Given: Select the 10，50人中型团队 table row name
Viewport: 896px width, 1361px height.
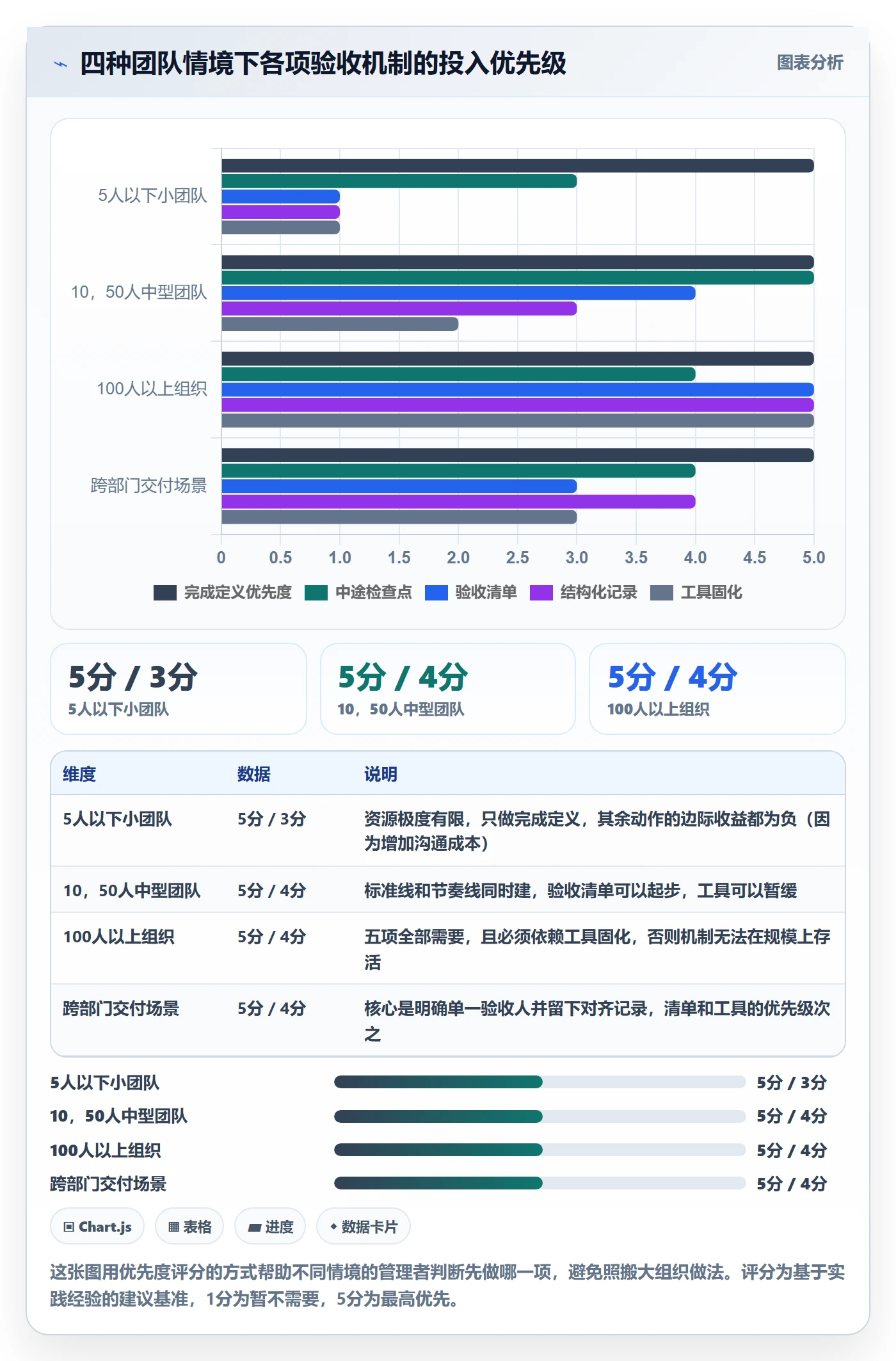Looking at the screenshot, I should click(x=132, y=891).
